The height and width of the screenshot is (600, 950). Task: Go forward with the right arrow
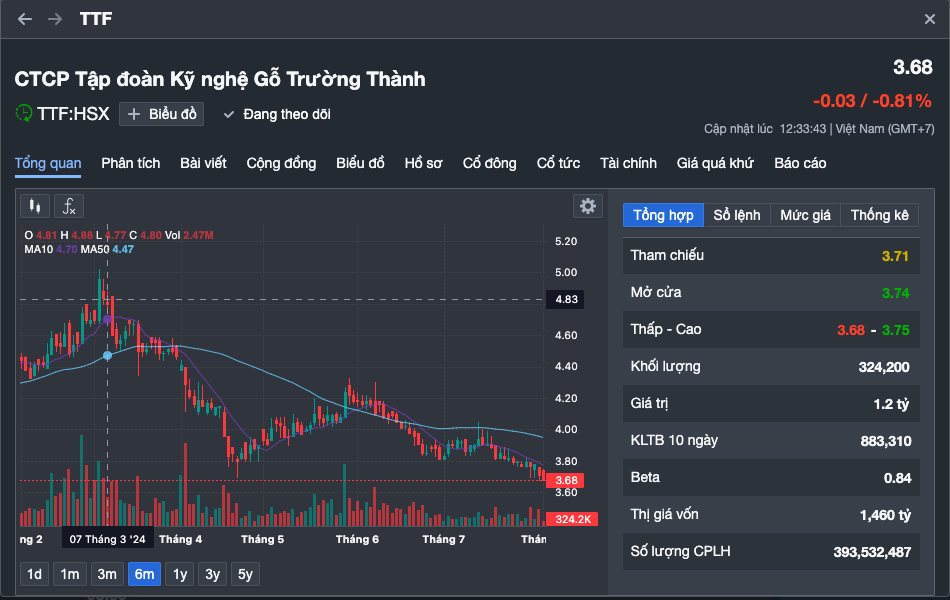click(x=55, y=19)
